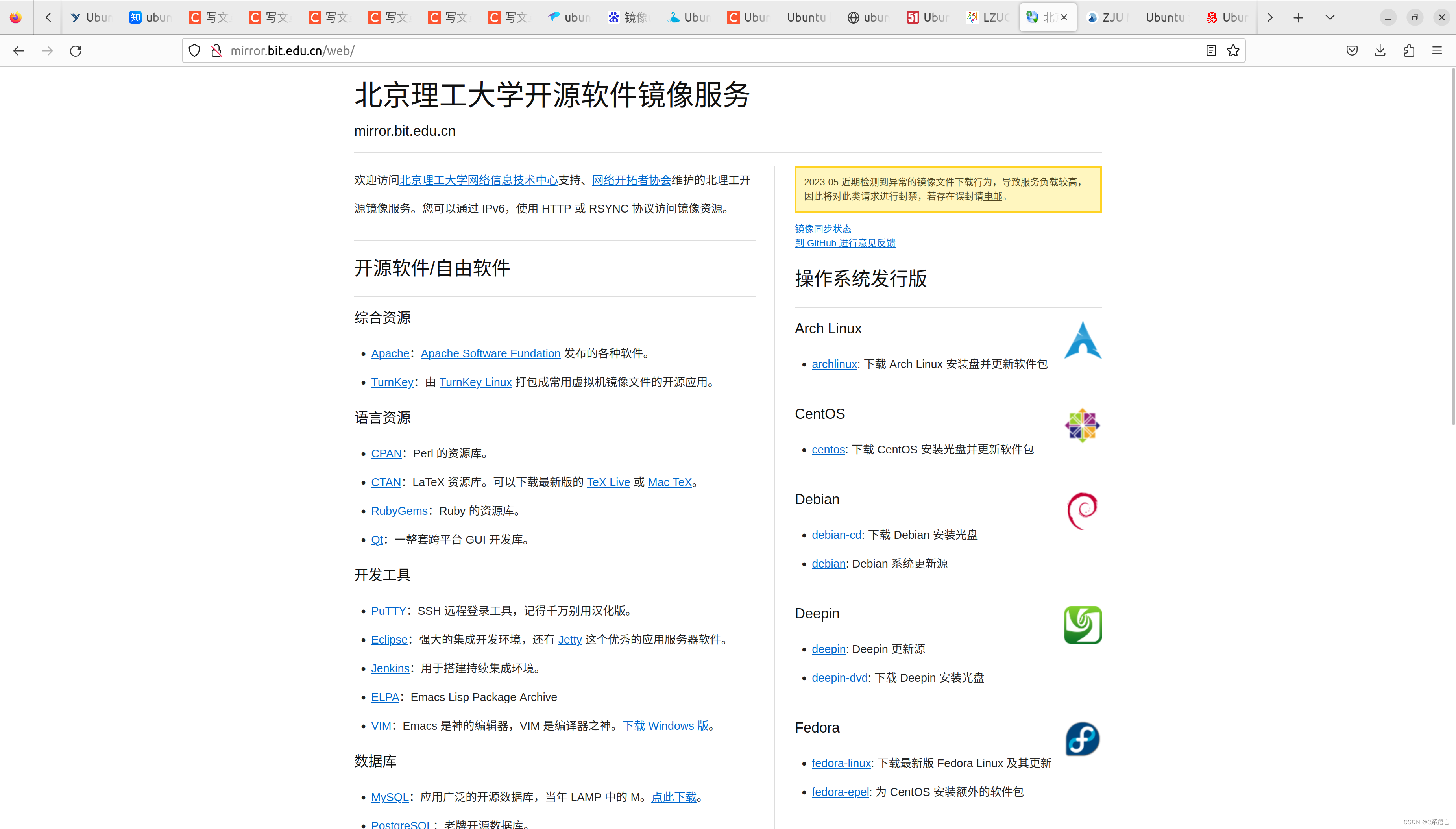Switch to the ZJU tab
Viewport: 1456px width, 829px height.
click(x=1107, y=18)
